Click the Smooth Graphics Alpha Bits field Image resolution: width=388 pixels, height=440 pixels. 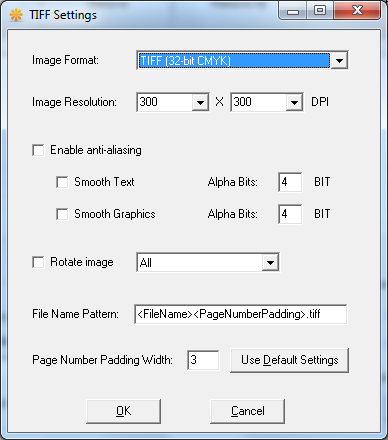coord(290,214)
